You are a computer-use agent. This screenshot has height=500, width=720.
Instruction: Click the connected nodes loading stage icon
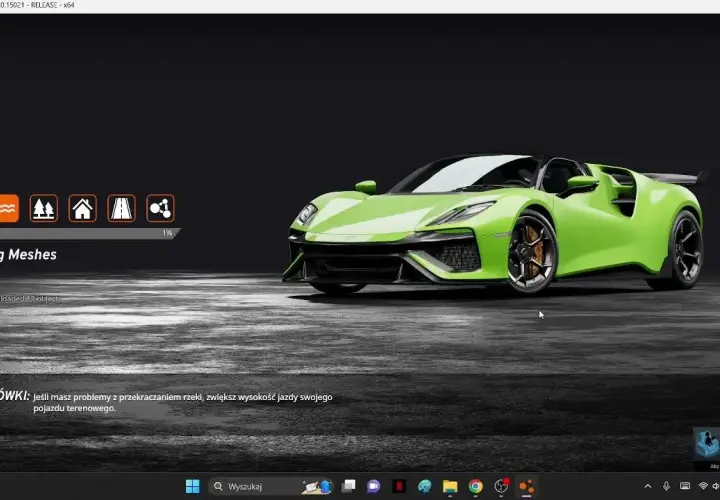click(160, 208)
